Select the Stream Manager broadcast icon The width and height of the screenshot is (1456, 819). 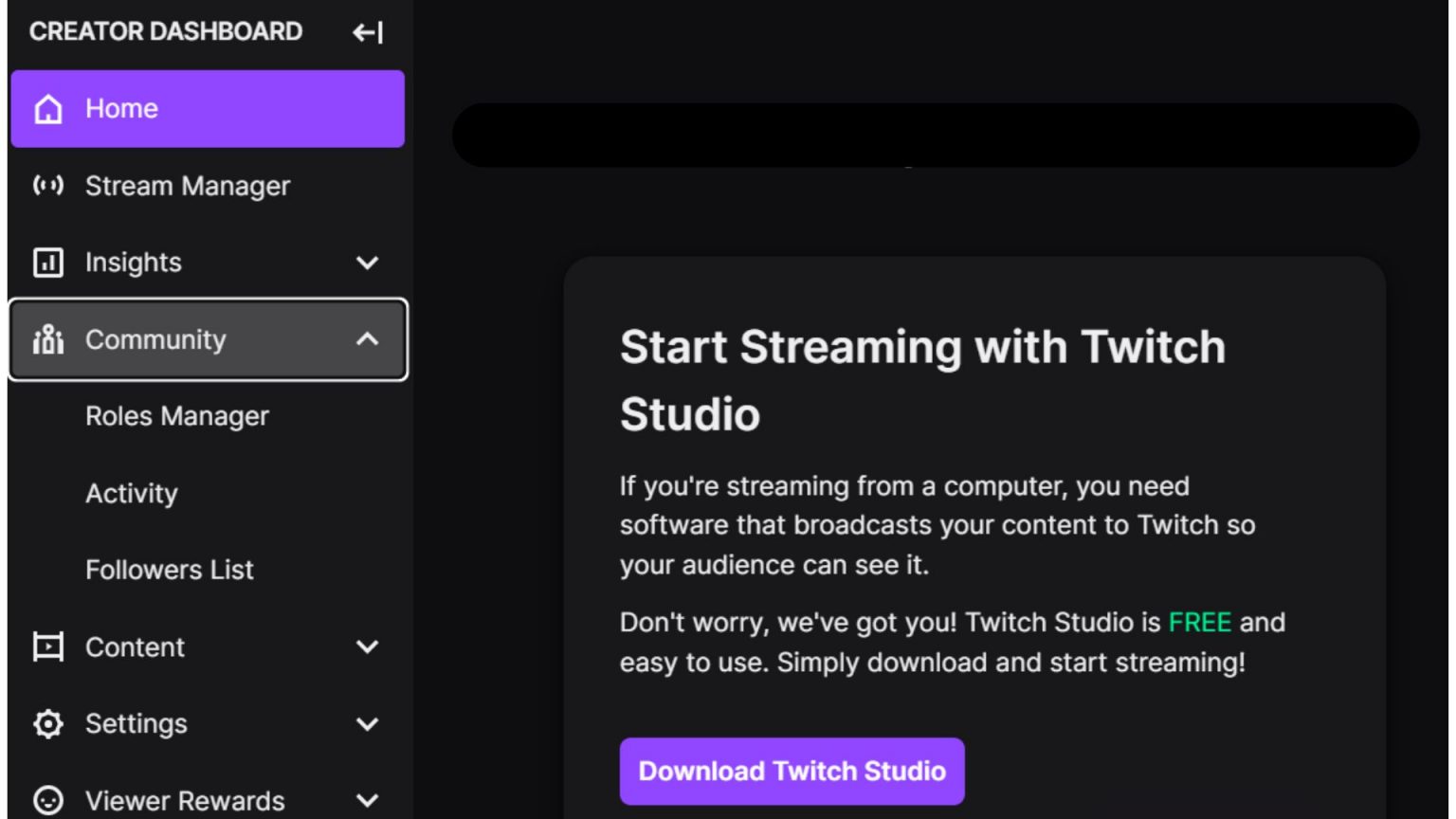click(x=46, y=186)
